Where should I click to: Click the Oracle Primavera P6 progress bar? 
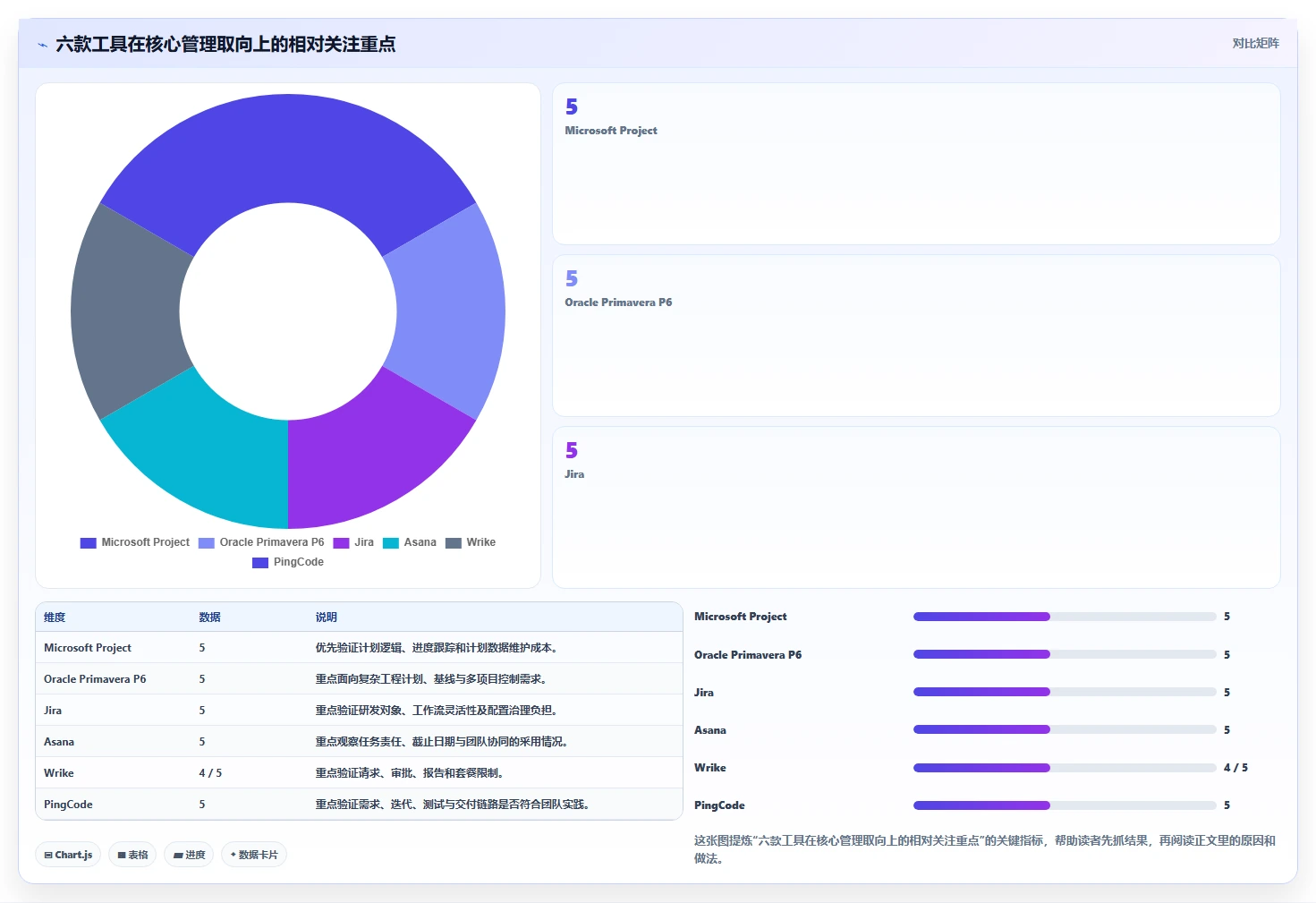1065,654
